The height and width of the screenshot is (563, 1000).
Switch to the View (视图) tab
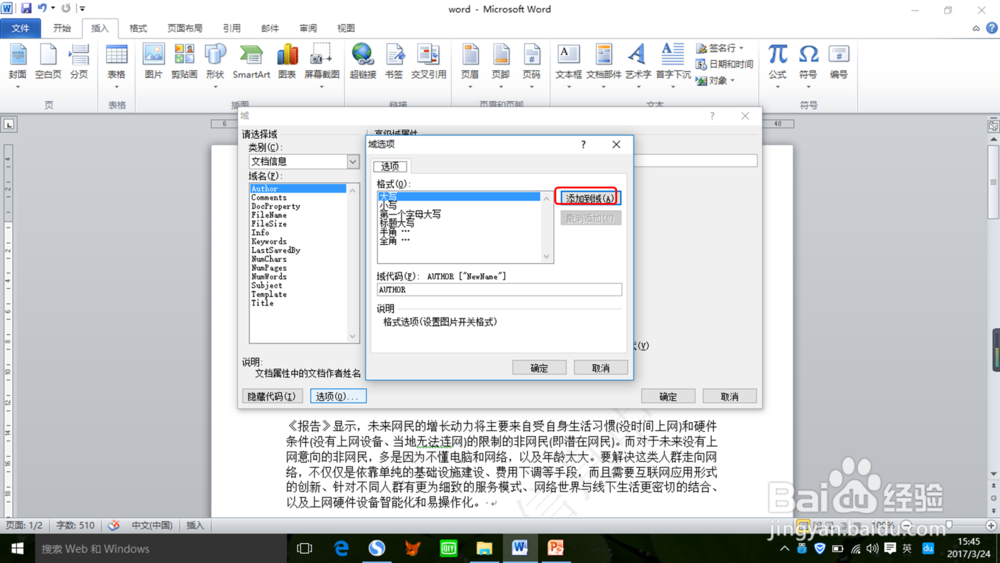click(346, 28)
